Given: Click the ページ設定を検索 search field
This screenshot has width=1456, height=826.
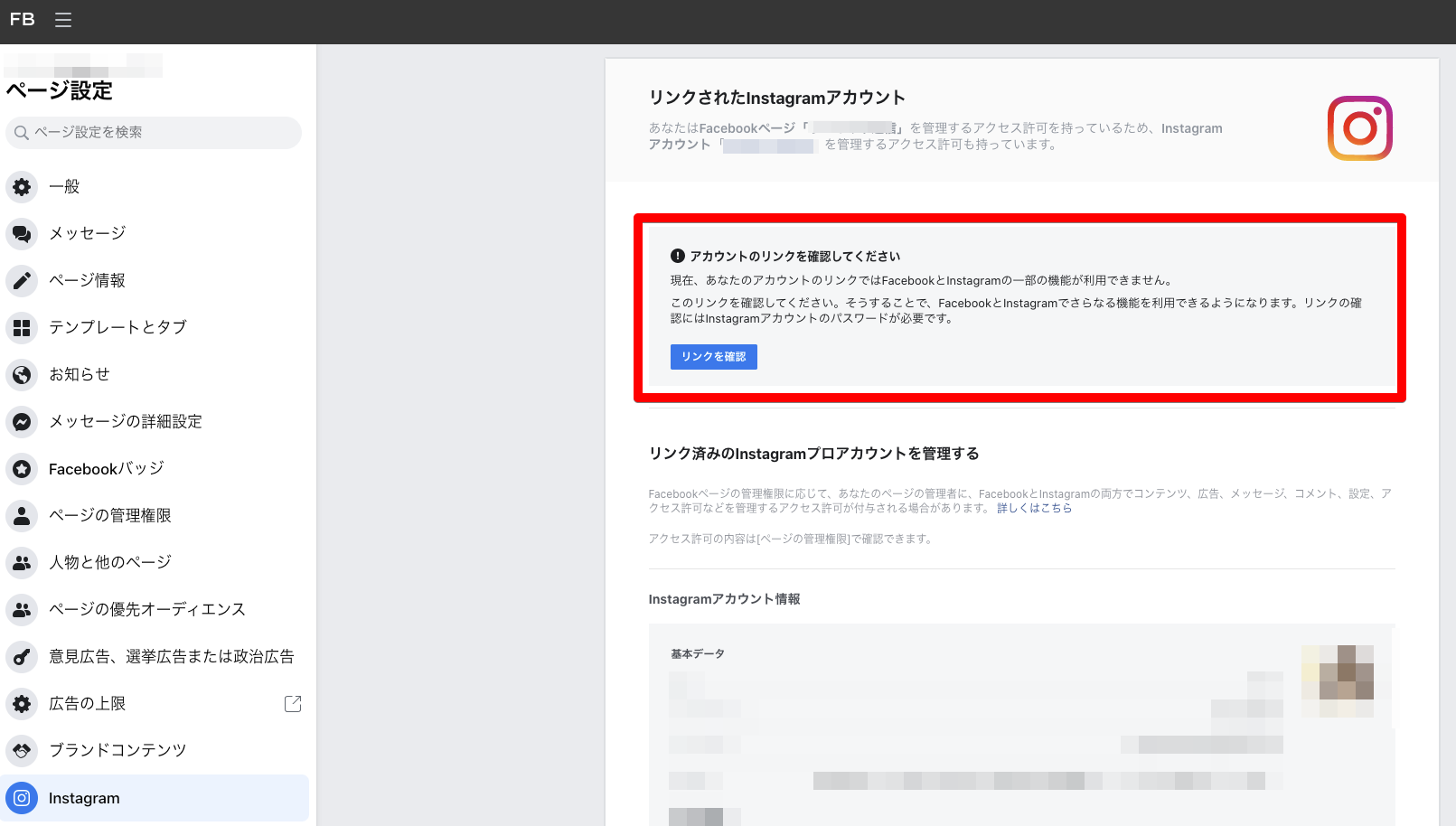Looking at the screenshot, I should point(152,133).
